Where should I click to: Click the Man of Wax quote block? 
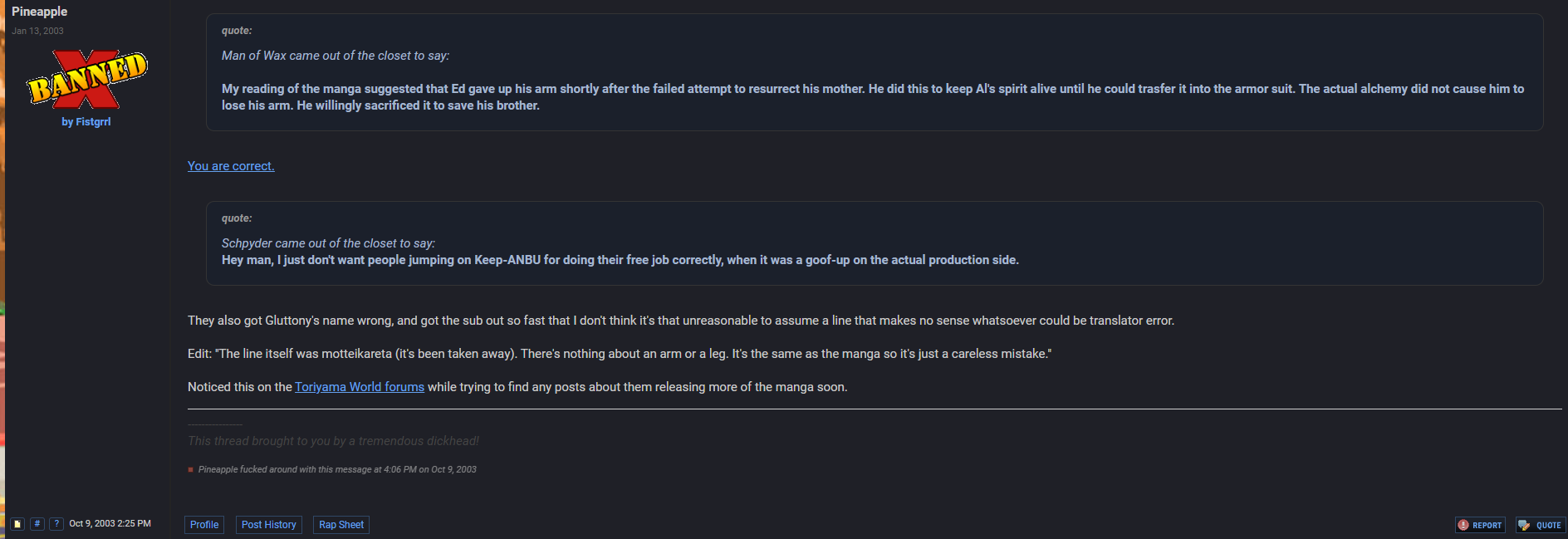(x=875, y=72)
